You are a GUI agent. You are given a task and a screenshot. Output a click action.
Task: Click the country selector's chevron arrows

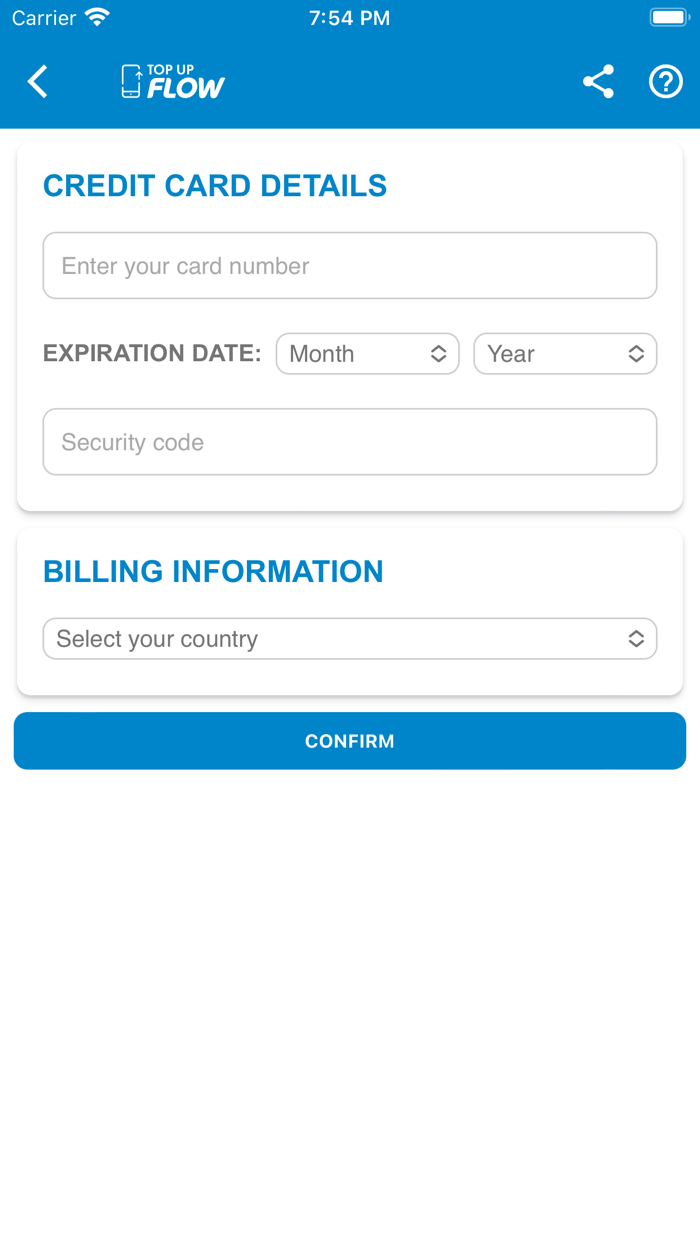[636, 639]
